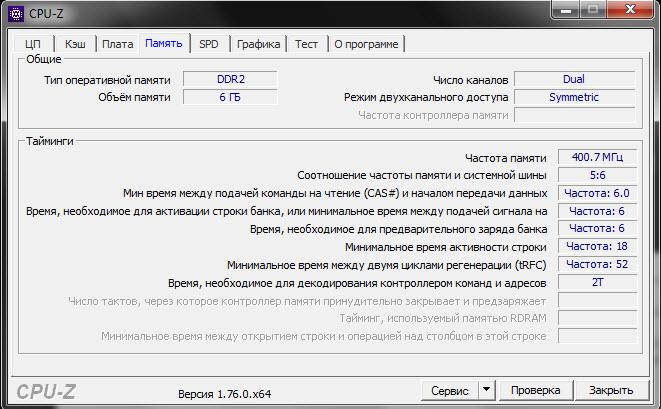Click the 6 ГБ memory size field
Viewport: 661px width, 409px height.
230,97
